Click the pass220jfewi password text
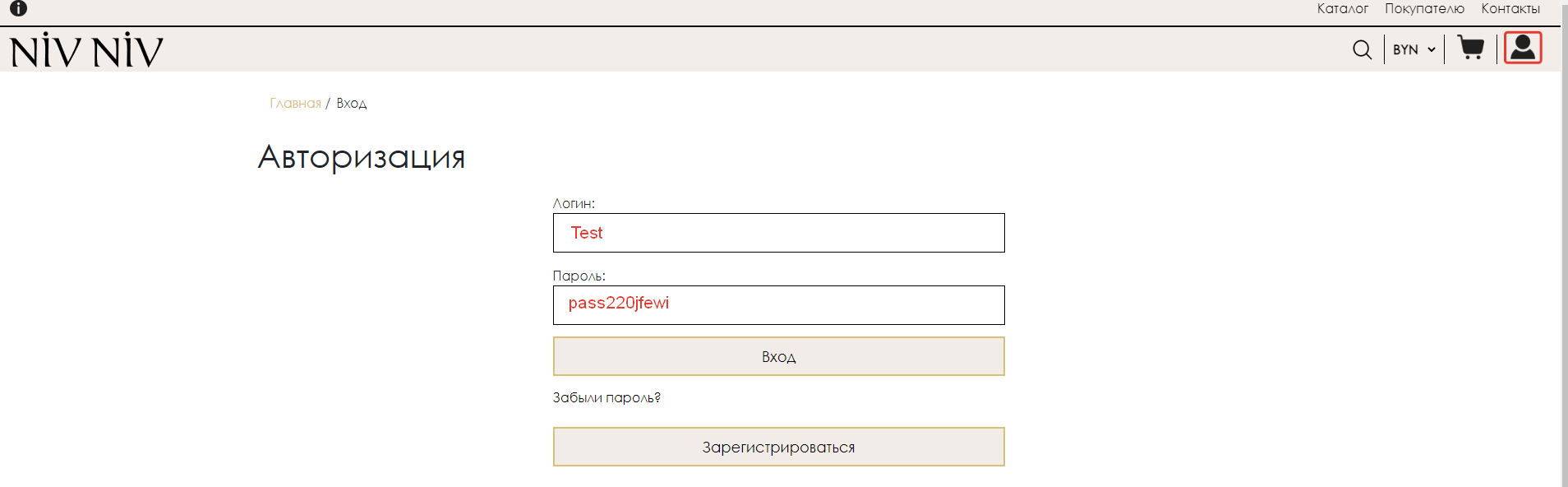This screenshot has height=487, width=1568. coord(620,304)
